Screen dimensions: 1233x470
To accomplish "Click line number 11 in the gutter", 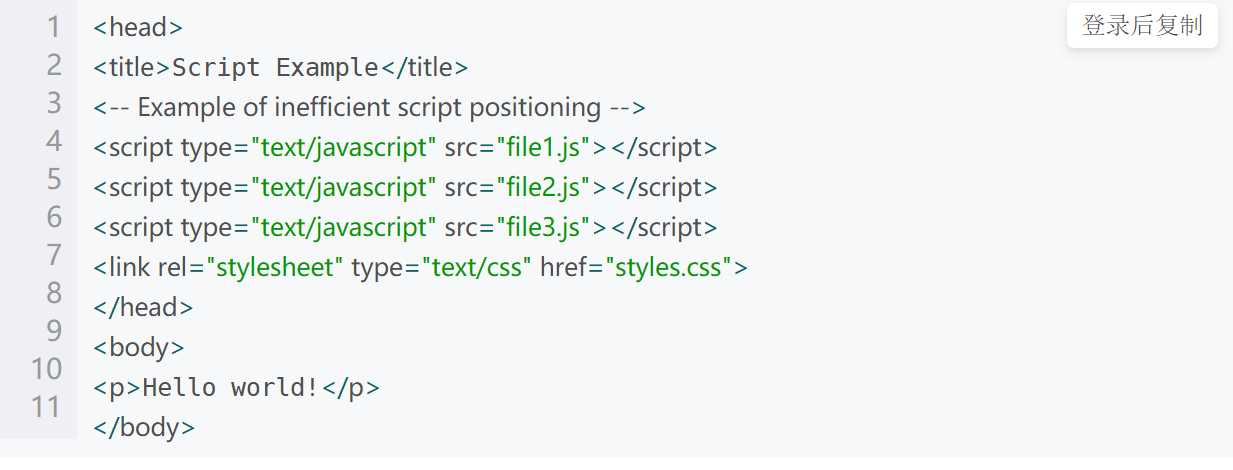I will [47, 407].
